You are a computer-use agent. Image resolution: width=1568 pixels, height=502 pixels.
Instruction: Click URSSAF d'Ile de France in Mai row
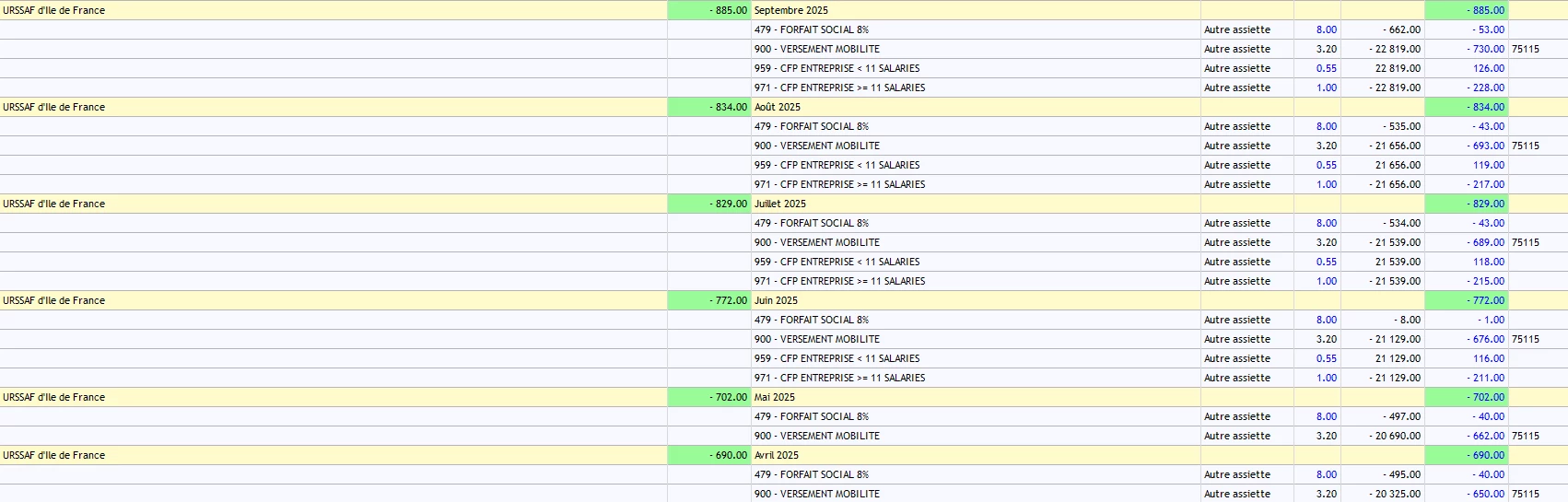pos(333,397)
